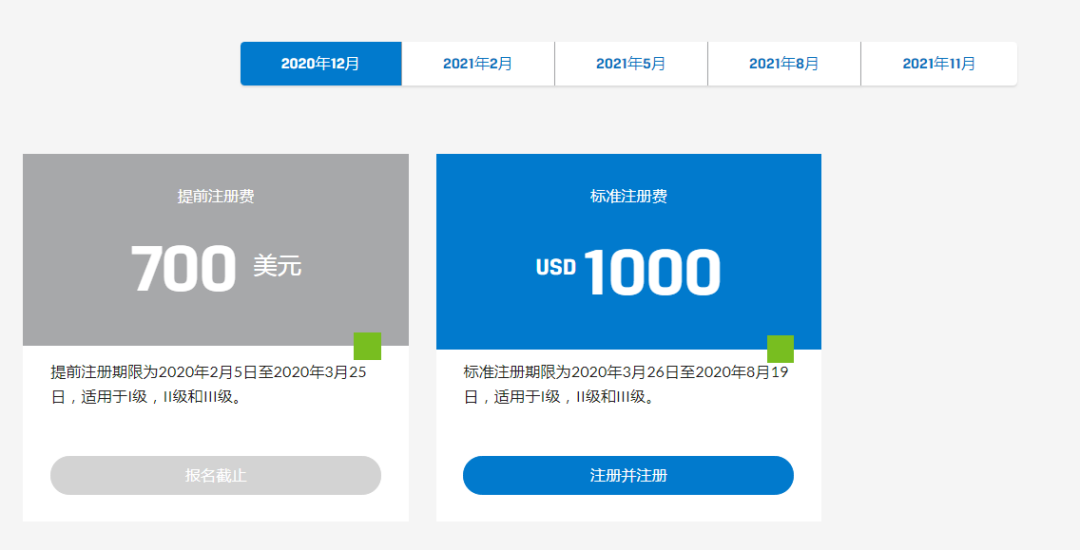
Task: Click the 提前注册费 card heading
Action: (x=216, y=196)
